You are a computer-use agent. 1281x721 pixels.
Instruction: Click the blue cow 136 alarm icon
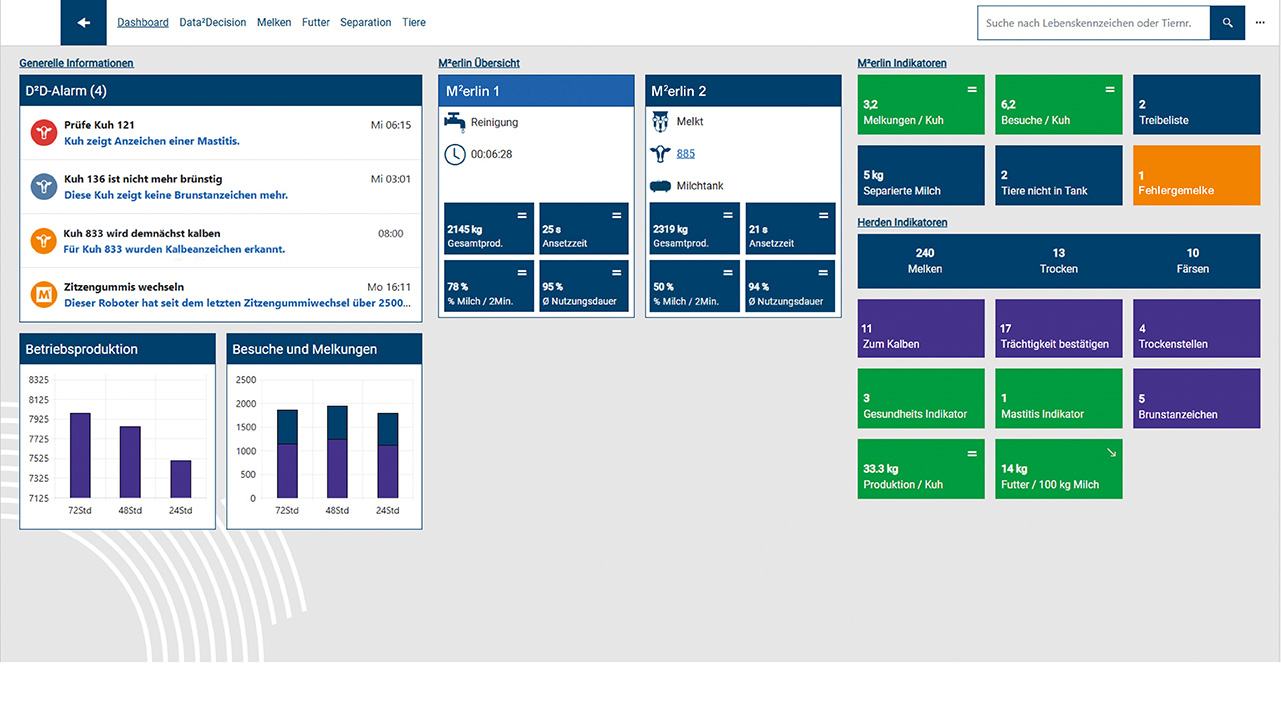43,186
